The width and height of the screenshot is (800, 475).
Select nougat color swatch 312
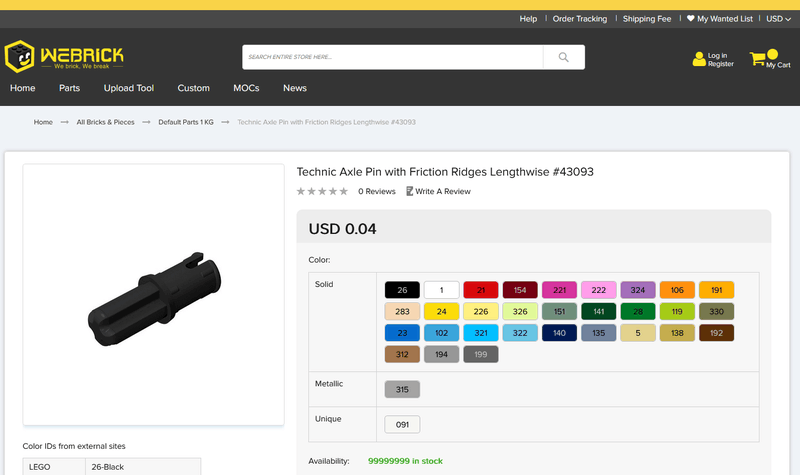coord(402,354)
